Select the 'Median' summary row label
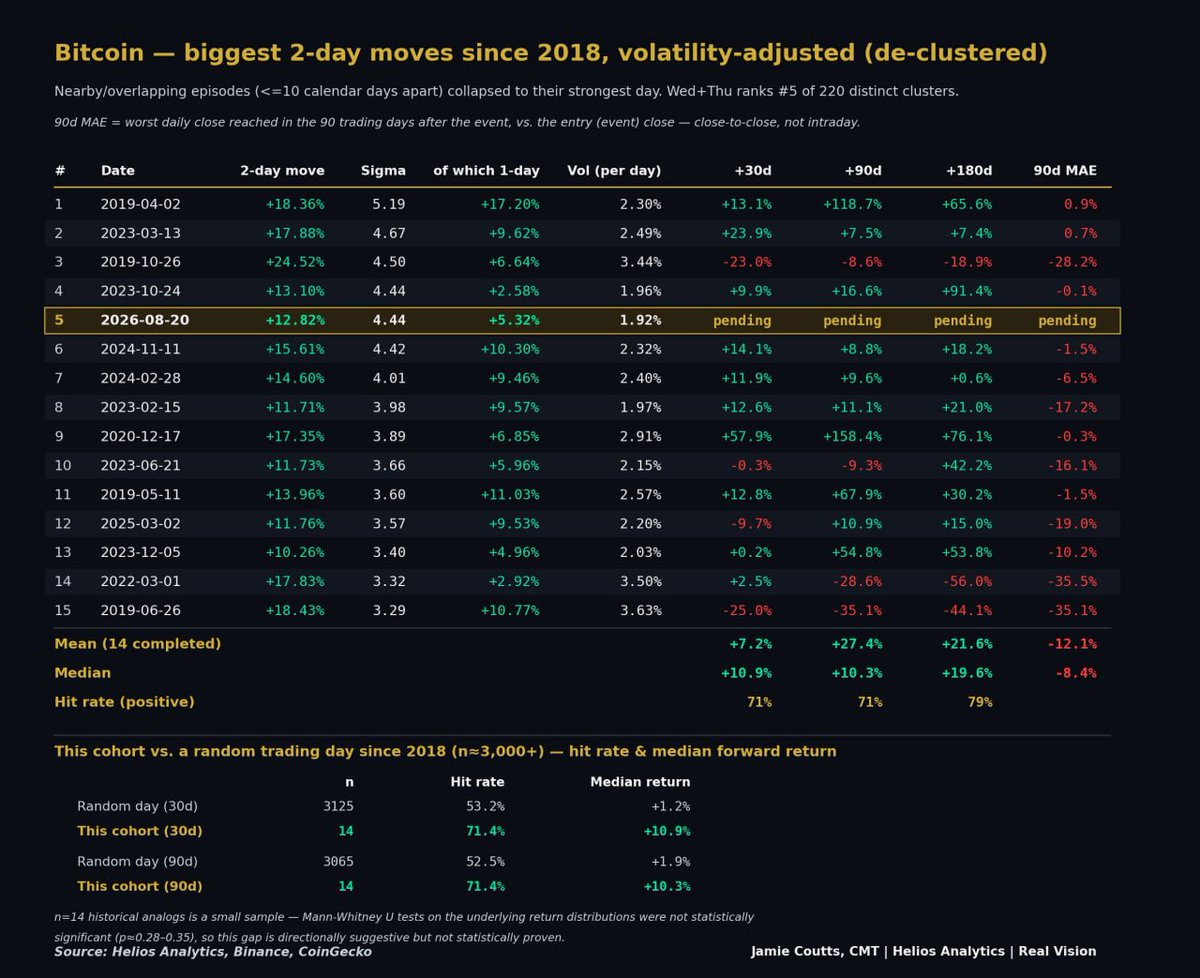 click(82, 673)
